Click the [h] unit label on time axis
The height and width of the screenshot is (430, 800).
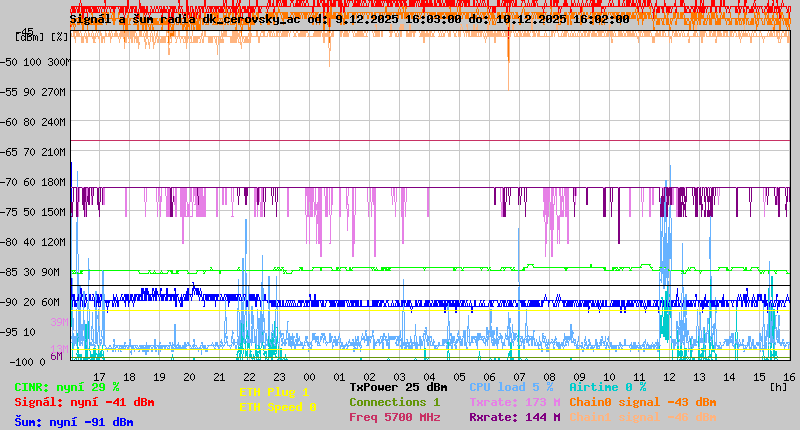coord(778,387)
